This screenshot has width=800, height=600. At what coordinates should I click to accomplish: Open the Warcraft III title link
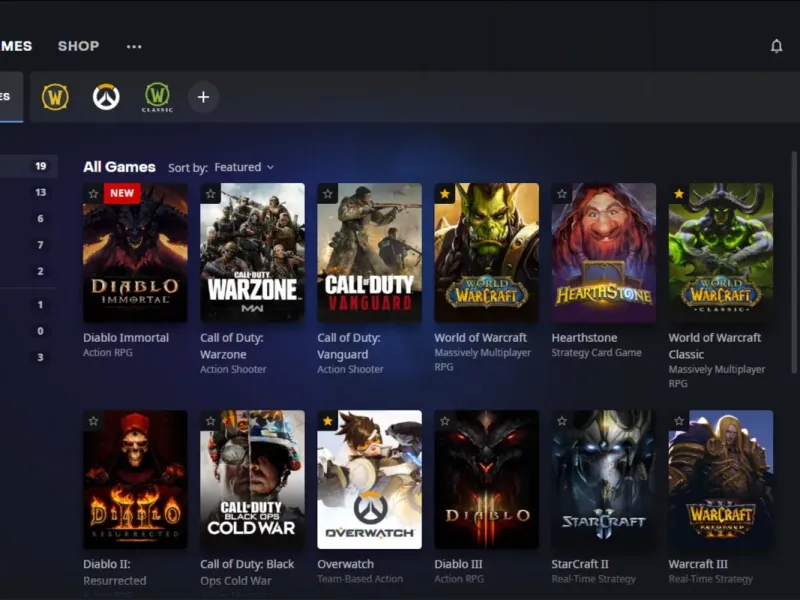tap(698, 564)
